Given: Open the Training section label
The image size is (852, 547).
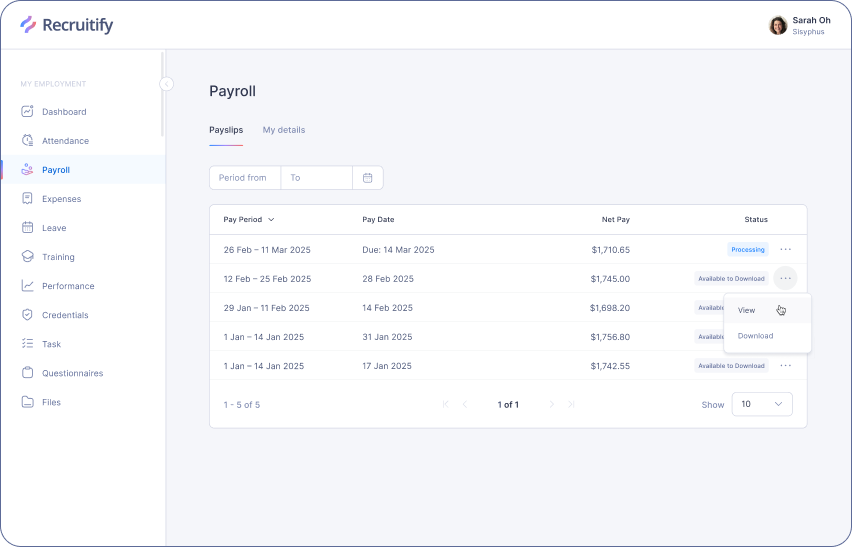Looking at the screenshot, I should (58, 257).
